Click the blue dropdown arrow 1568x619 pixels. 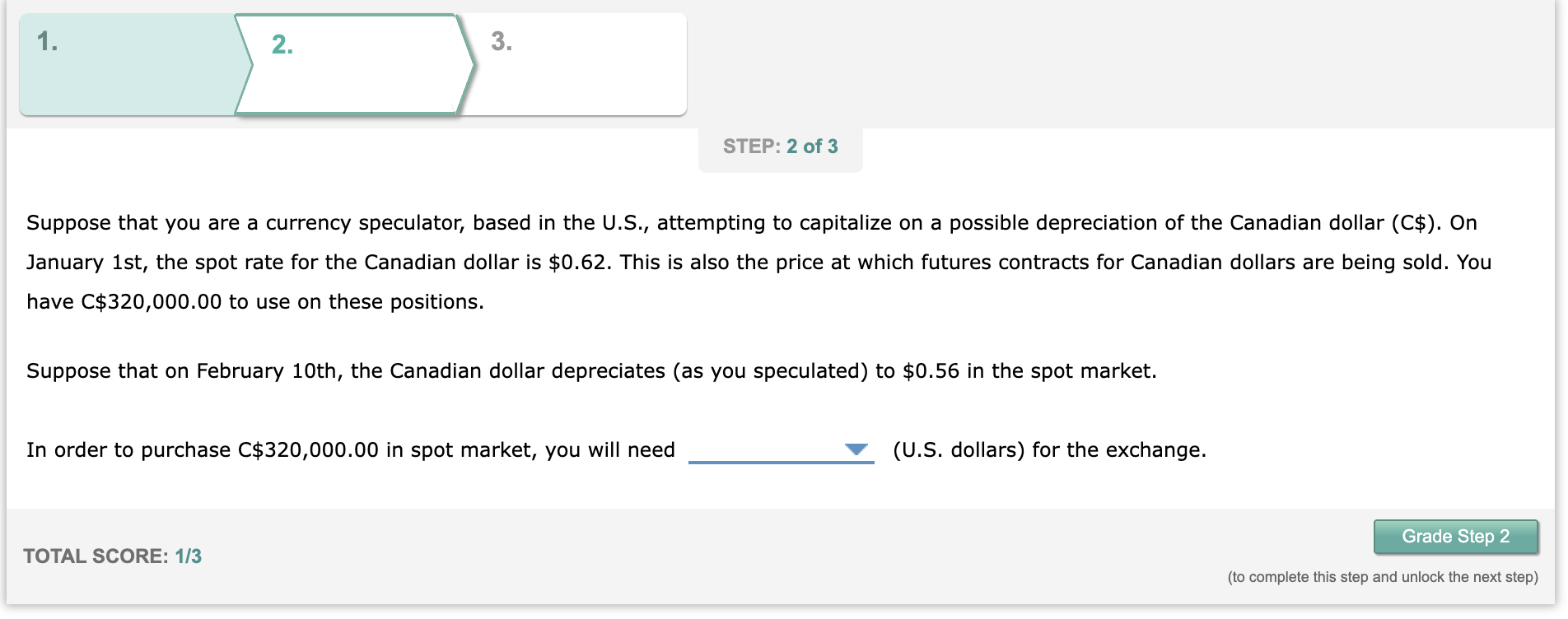click(856, 449)
